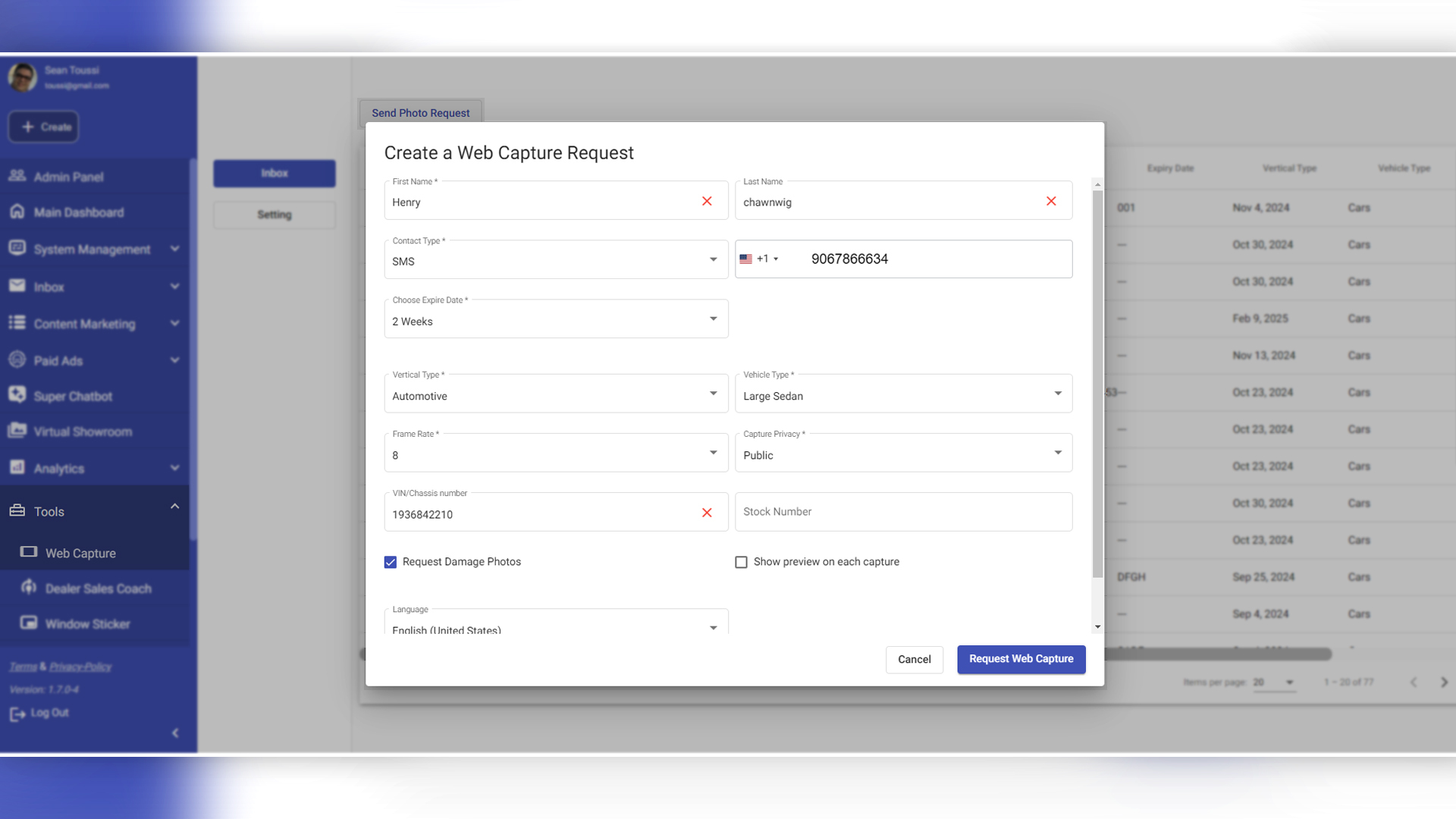The width and height of the screenshot is (1456, 819).
Task: Click the Web Capture sidebar icon
Action: click(29, 552)
